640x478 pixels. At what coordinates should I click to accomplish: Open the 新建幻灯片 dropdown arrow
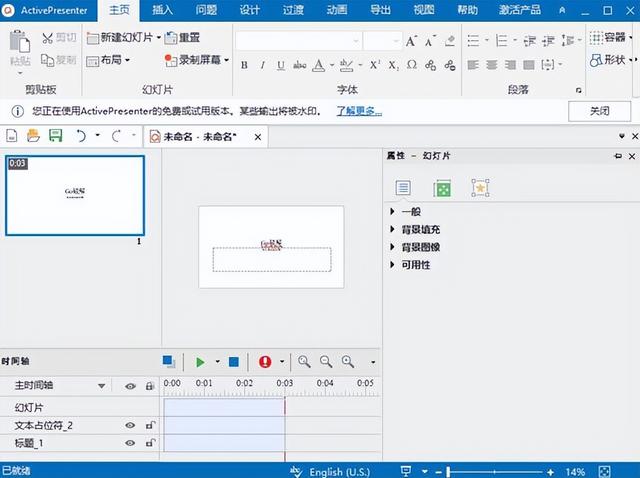(x=158, y=38)
